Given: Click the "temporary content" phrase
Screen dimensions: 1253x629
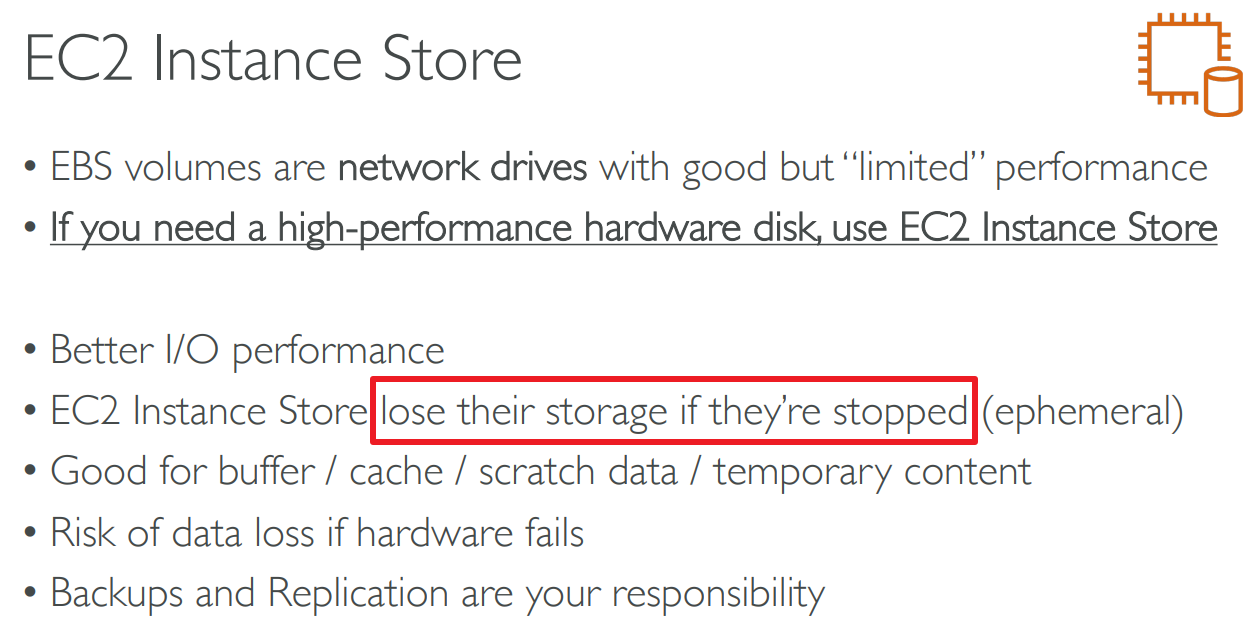Looking at the screenshot, I should (x=872, y=471).
